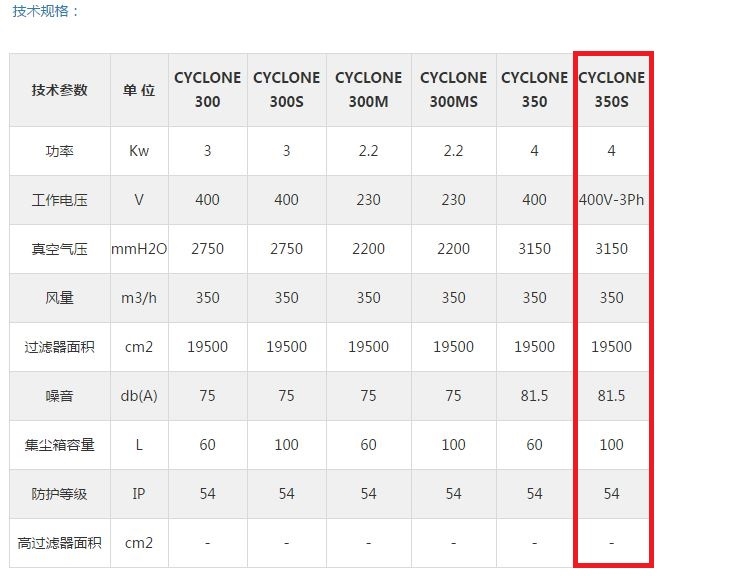Click dust capacity 100 under CYCLONE 300S
740x576 pixels.
click(286, 445)
